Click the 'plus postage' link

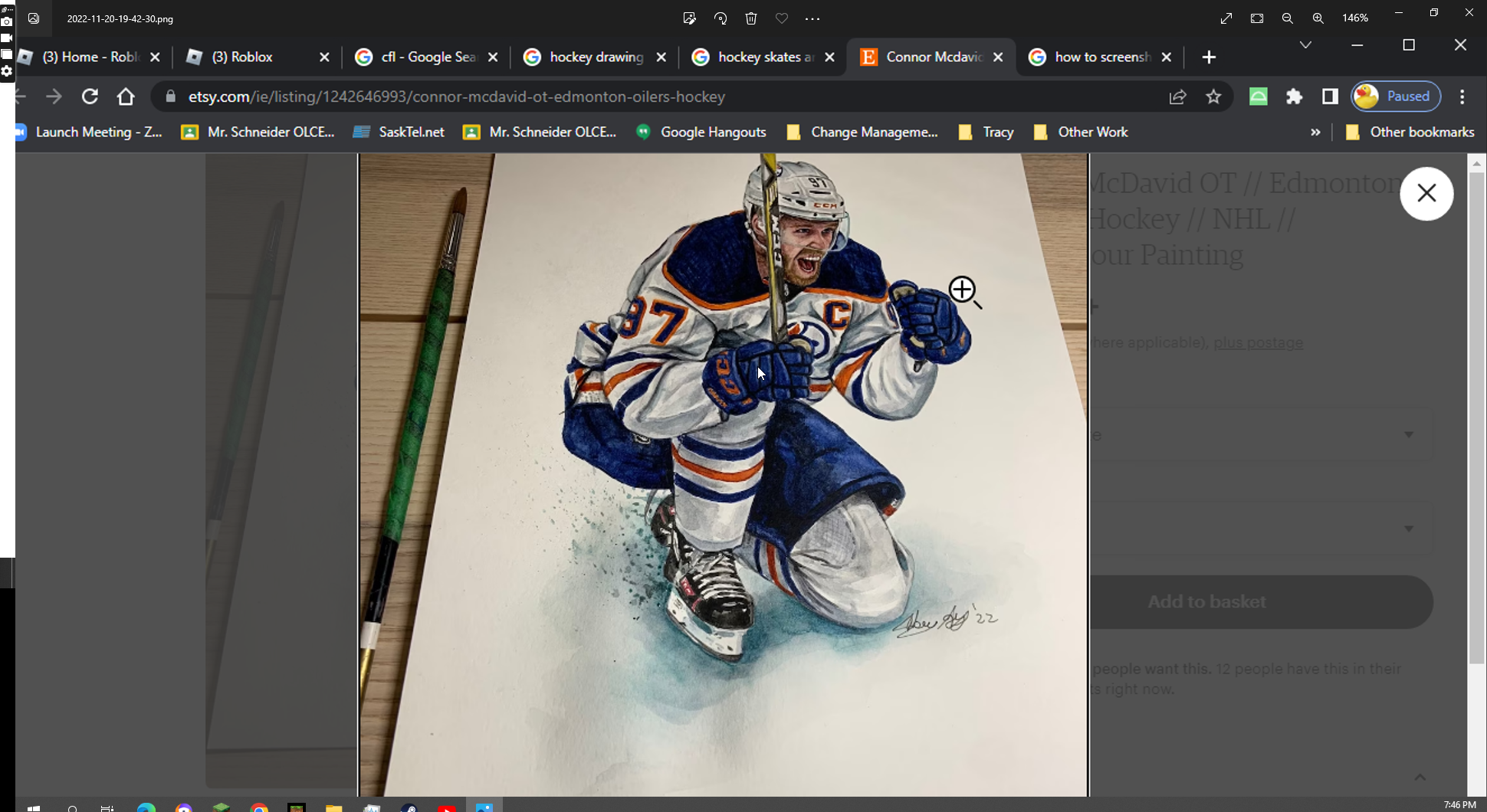1258,342
